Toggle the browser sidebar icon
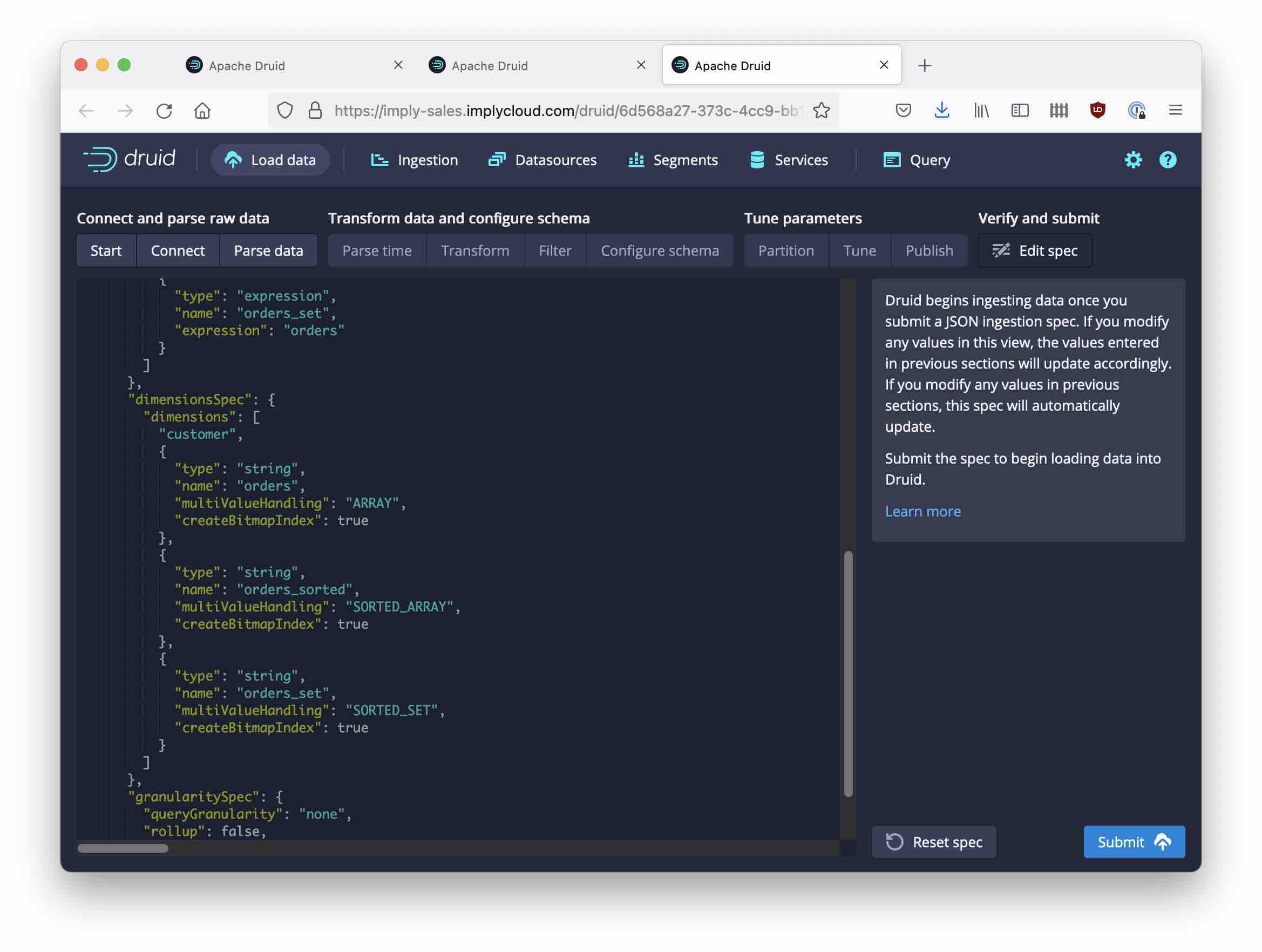1262x952 pixels. click(x=1020, y=110)
